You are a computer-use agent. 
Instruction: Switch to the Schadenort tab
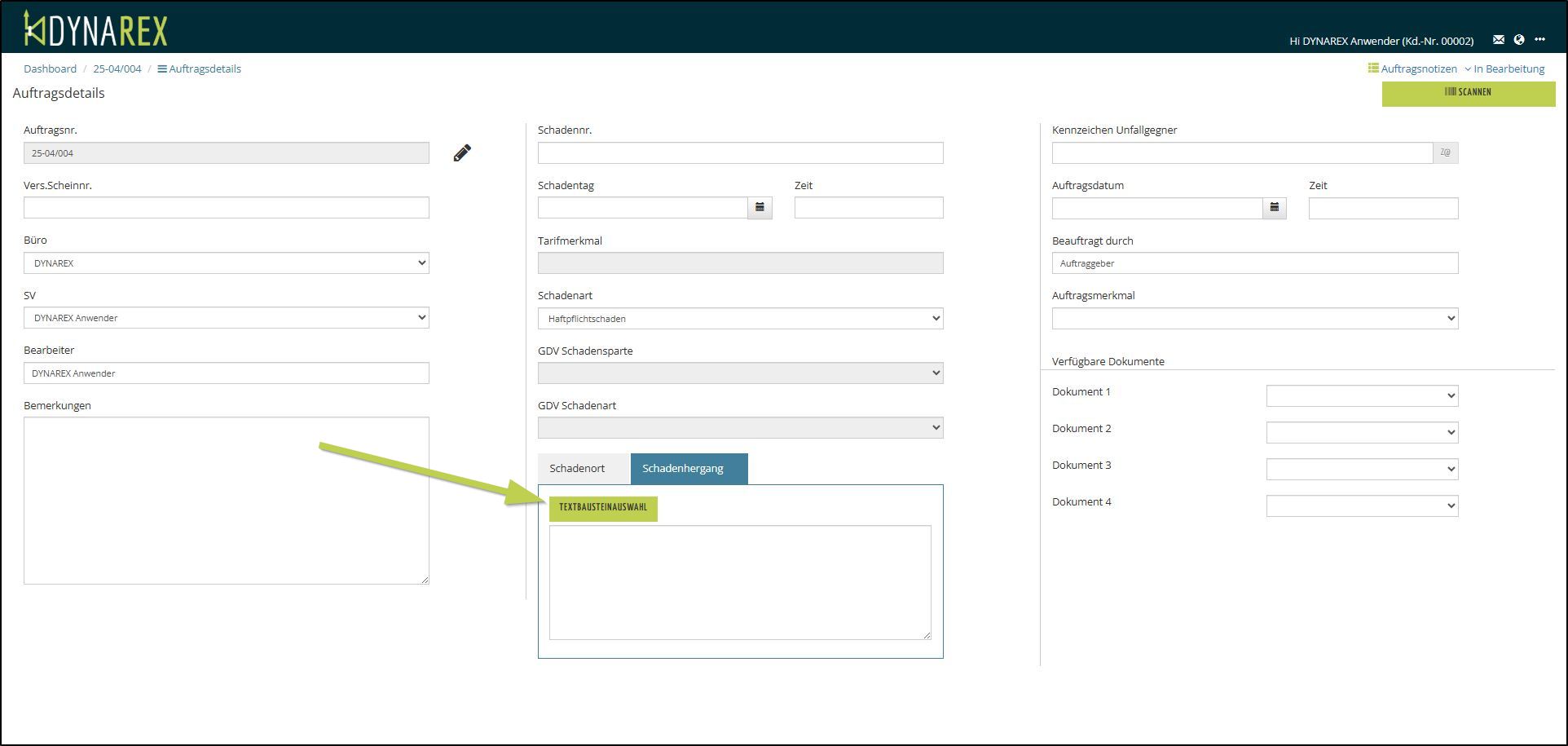pyautogui.click(x=577, y=469)
